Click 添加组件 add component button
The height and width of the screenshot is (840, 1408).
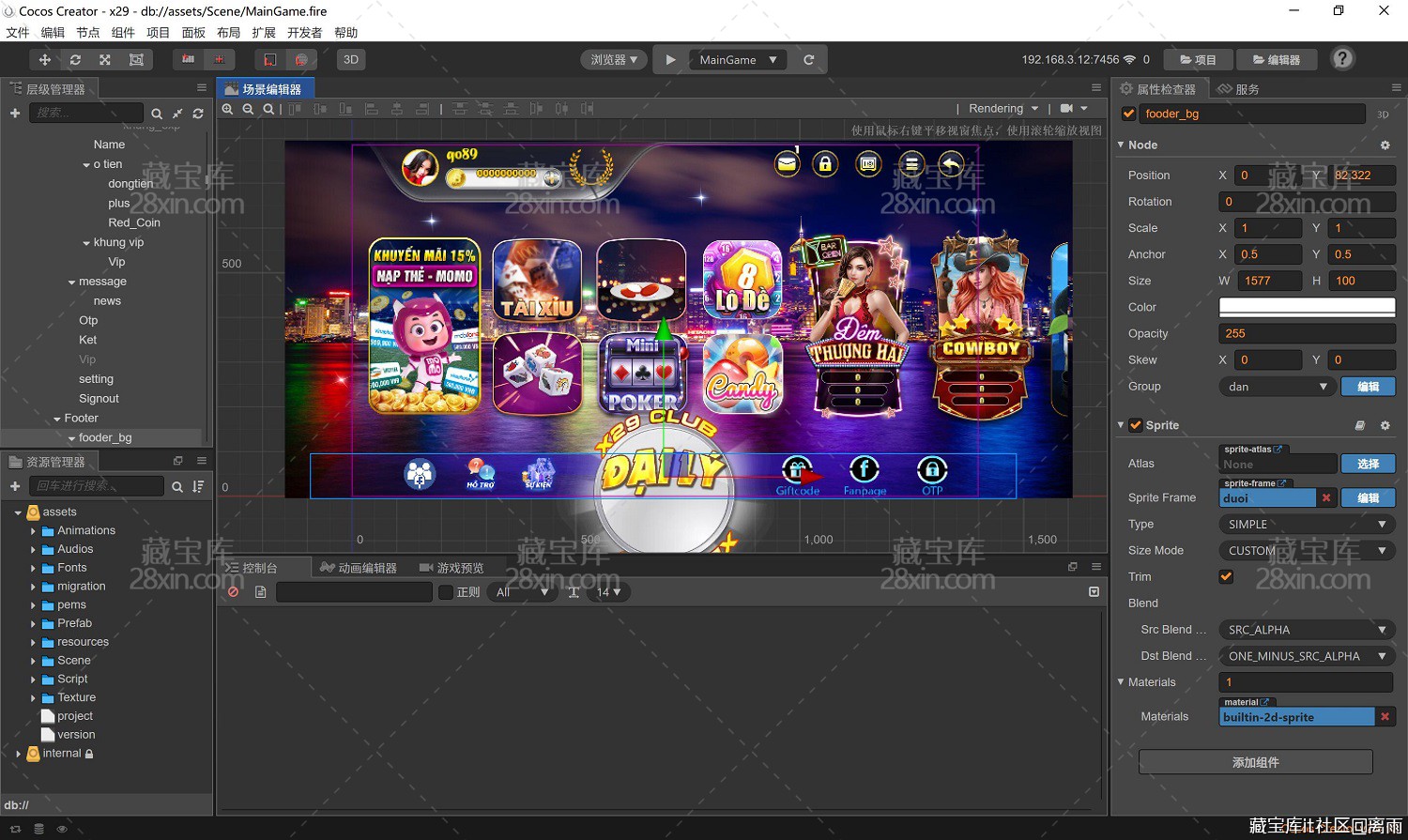1256,762
